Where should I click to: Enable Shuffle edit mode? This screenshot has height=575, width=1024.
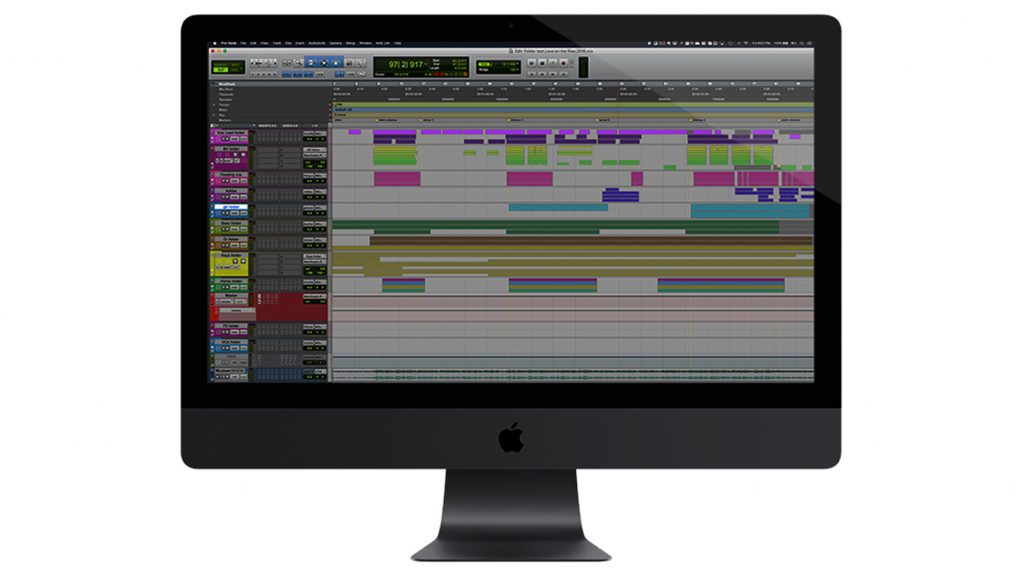point(220,64)
